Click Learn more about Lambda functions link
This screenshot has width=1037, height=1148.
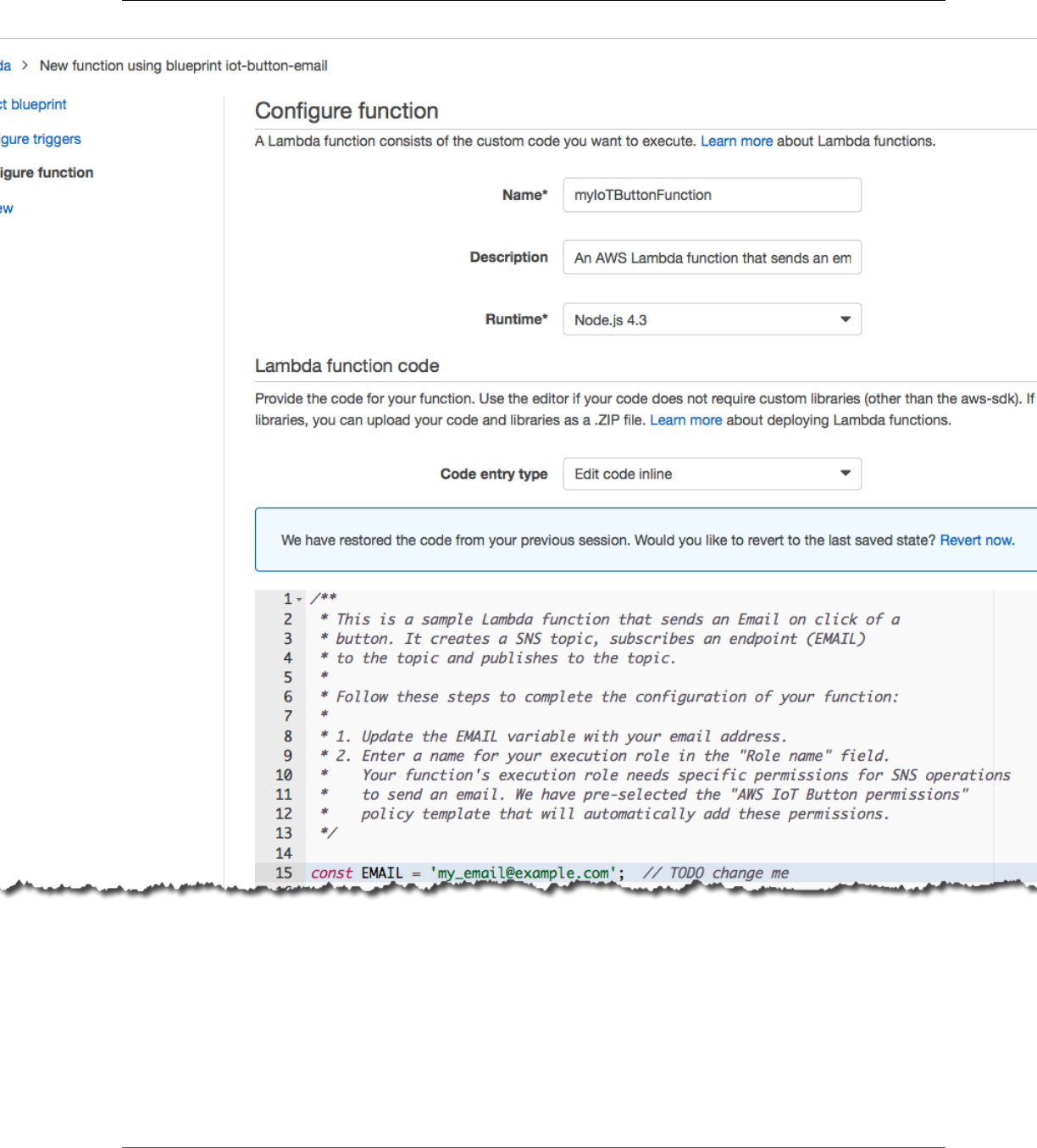click(736, 141)
